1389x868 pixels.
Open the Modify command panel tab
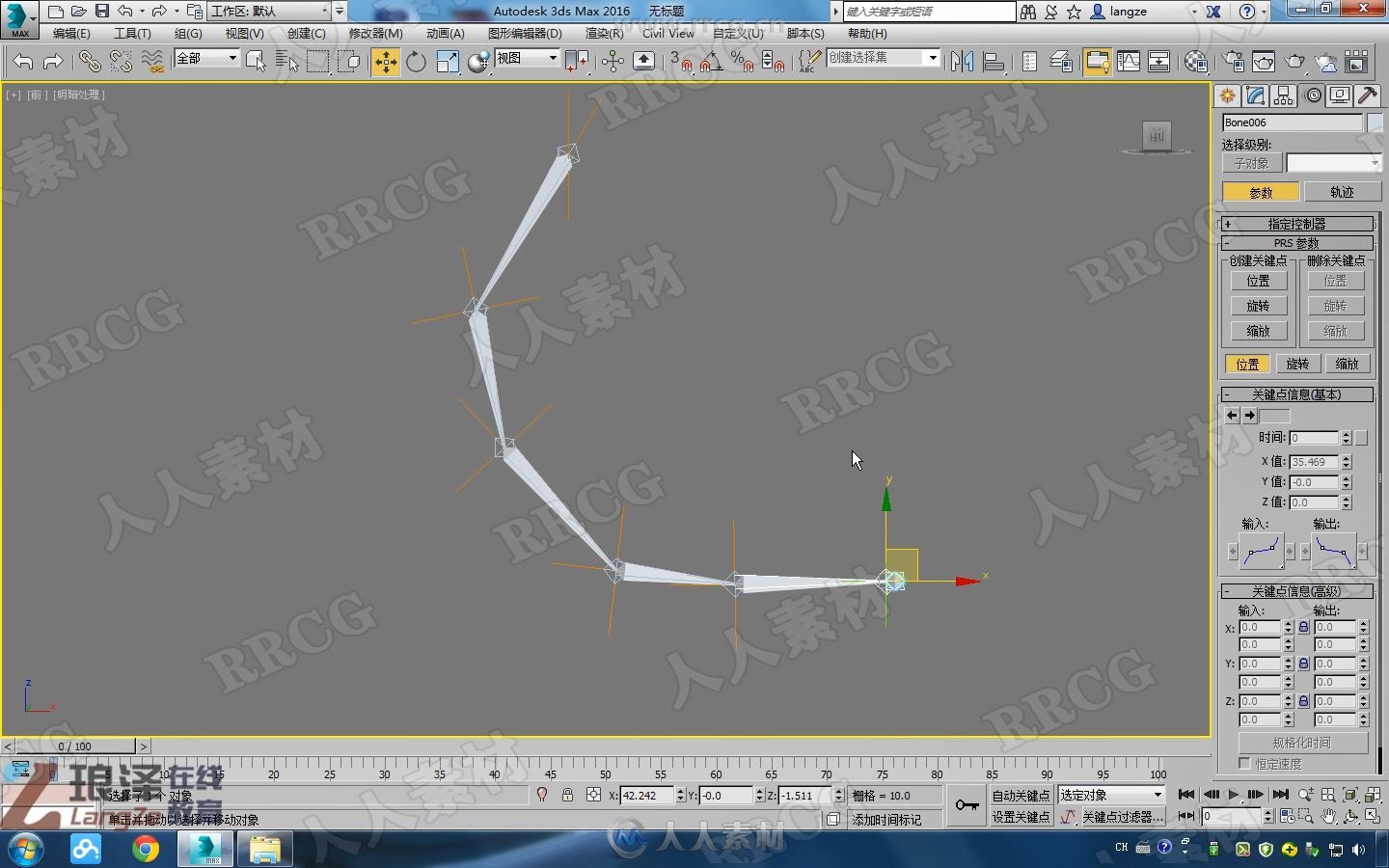(x=1255, y=95)
